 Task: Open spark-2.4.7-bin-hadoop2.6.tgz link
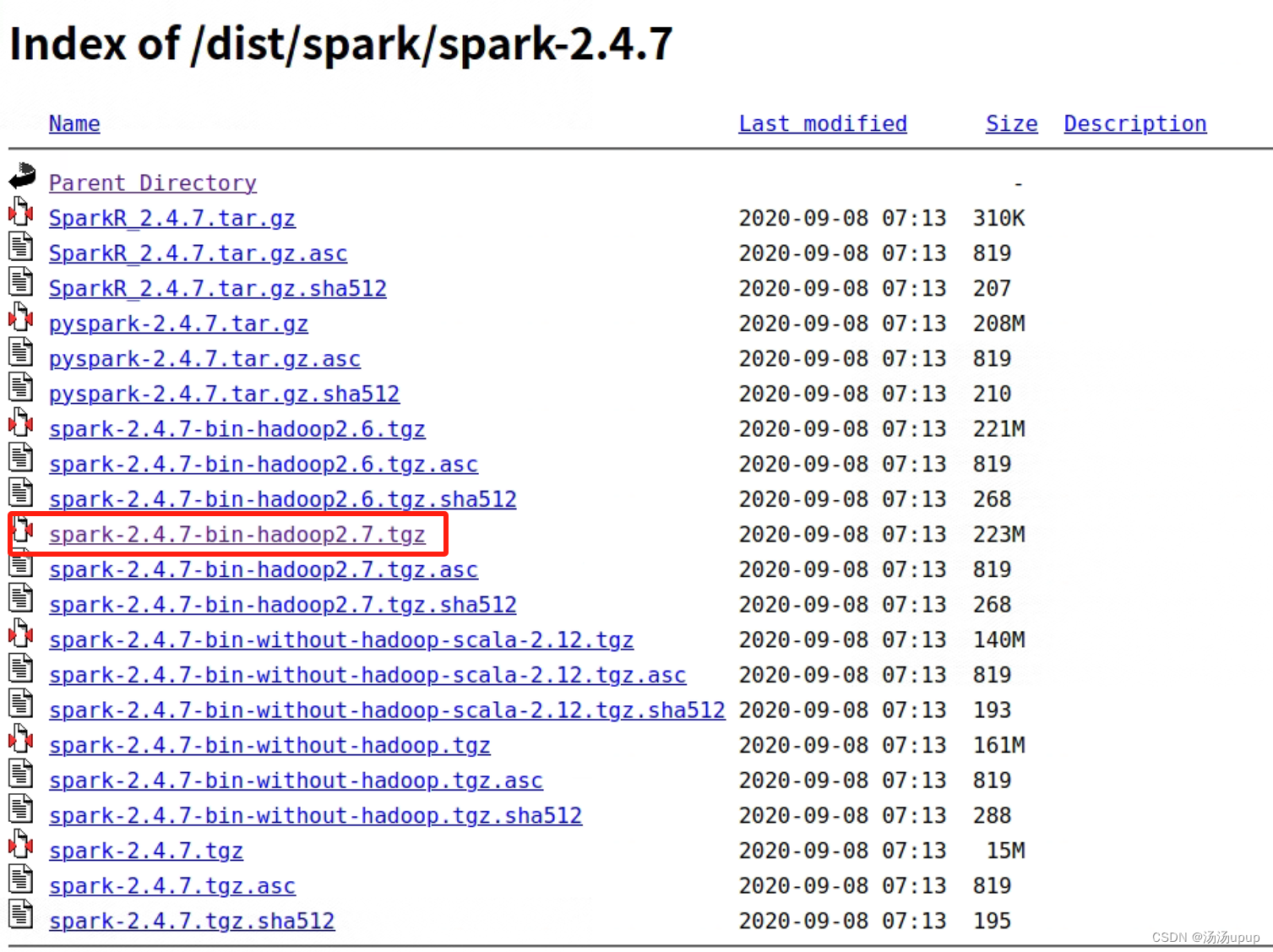[237, 428]
